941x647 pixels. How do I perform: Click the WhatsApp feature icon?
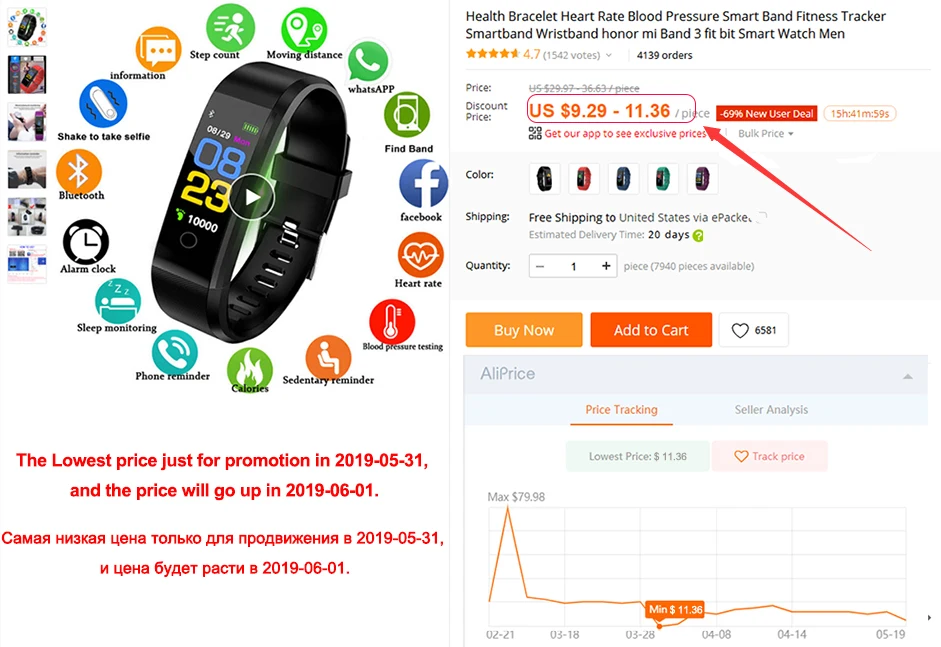point(368,61)
